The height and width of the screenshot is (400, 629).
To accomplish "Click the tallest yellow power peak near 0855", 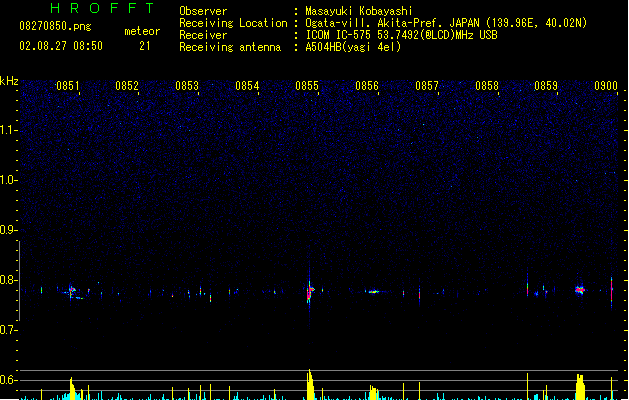I will pos(310,384).
